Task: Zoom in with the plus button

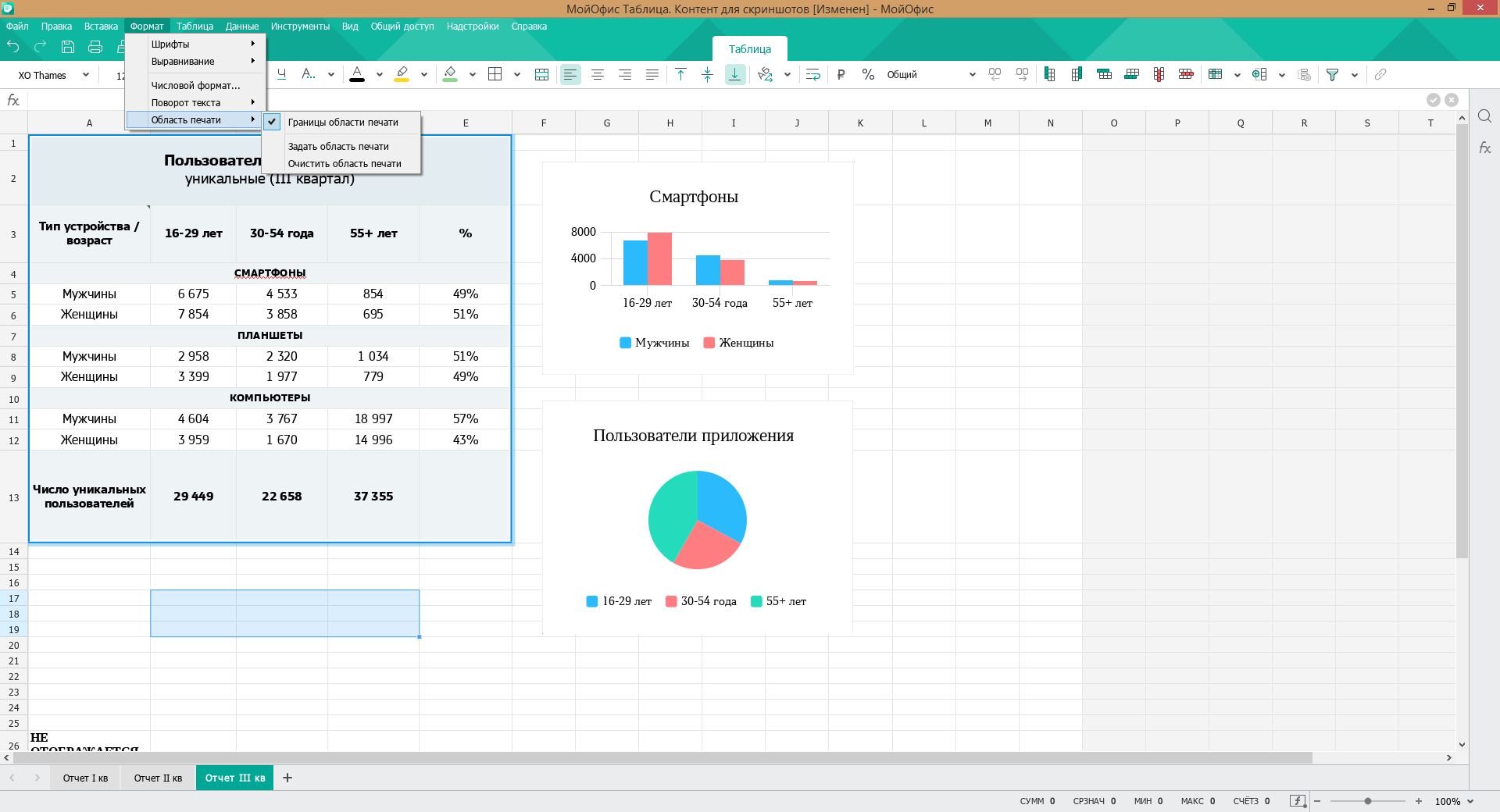Action: tap(1419, 801)
